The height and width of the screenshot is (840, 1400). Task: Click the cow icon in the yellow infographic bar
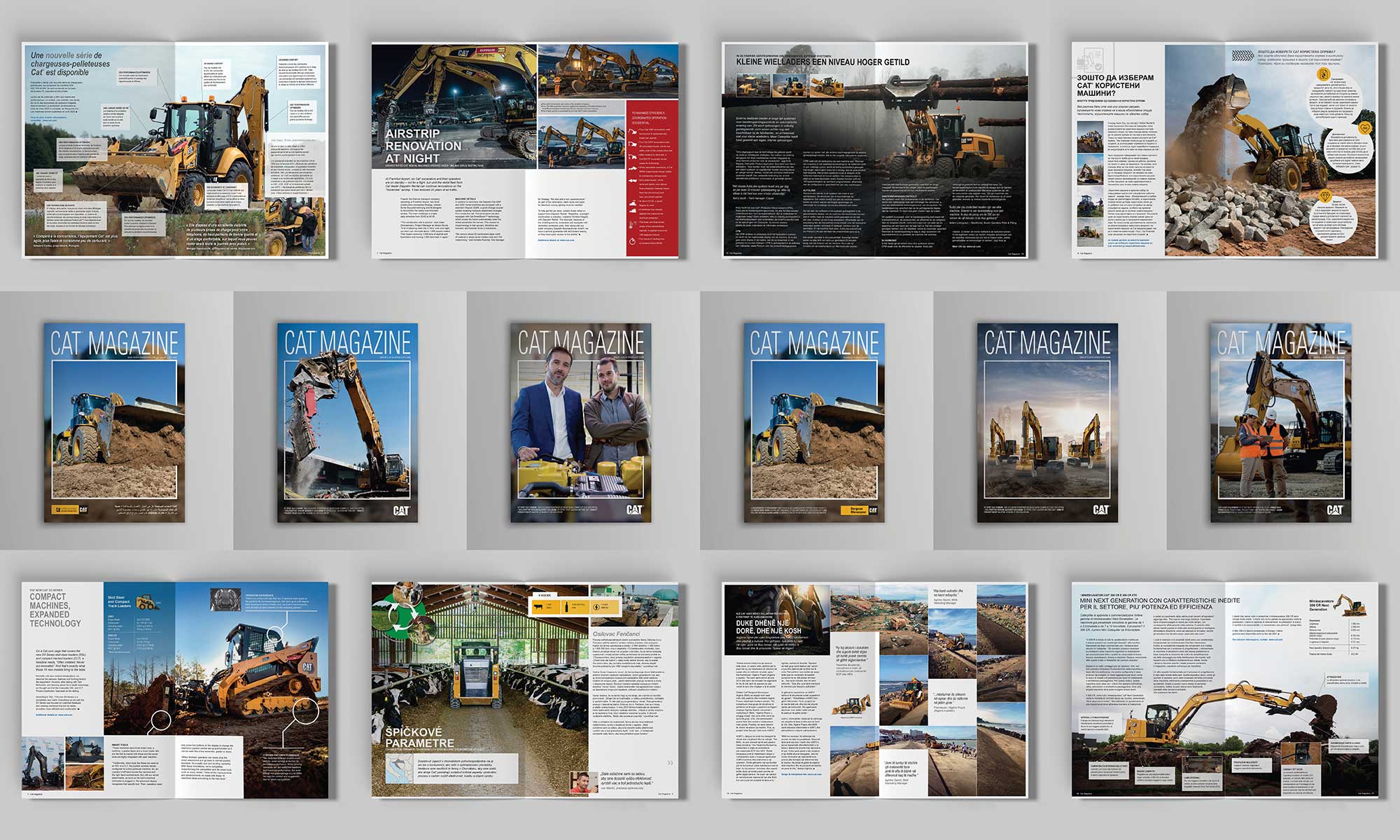click(538, 607)
